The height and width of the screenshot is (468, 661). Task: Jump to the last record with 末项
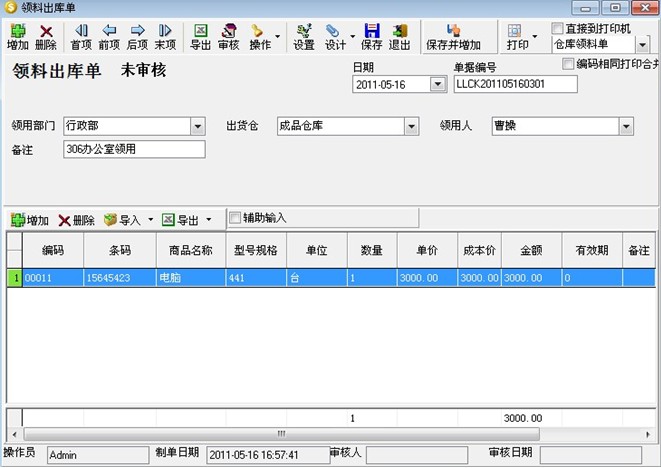(x=165, y=37)
